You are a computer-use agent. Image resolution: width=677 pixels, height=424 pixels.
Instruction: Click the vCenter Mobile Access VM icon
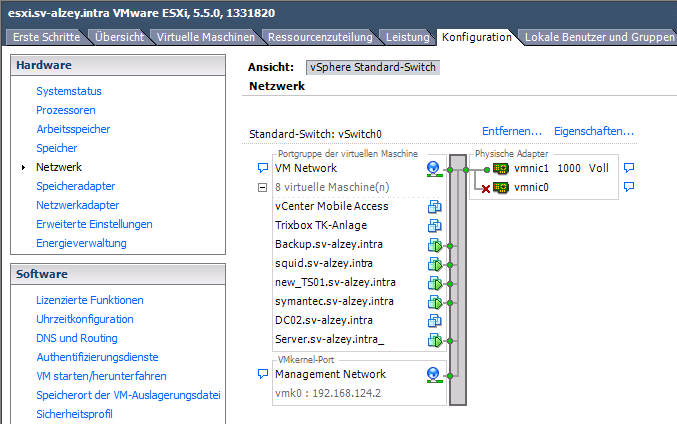(434, 206)
